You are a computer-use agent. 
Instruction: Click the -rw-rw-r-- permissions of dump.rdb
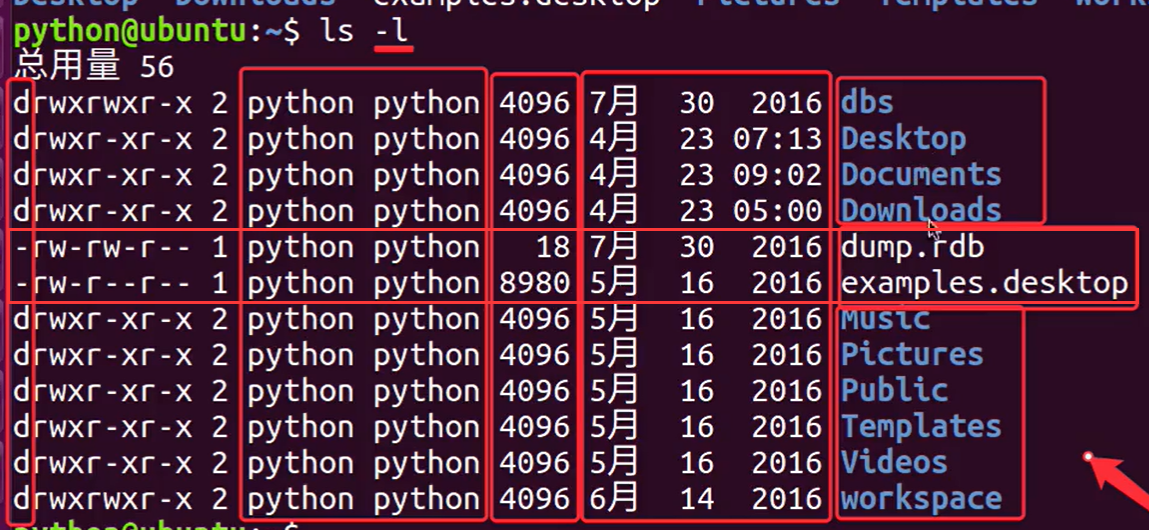click(x=102, y=247)
